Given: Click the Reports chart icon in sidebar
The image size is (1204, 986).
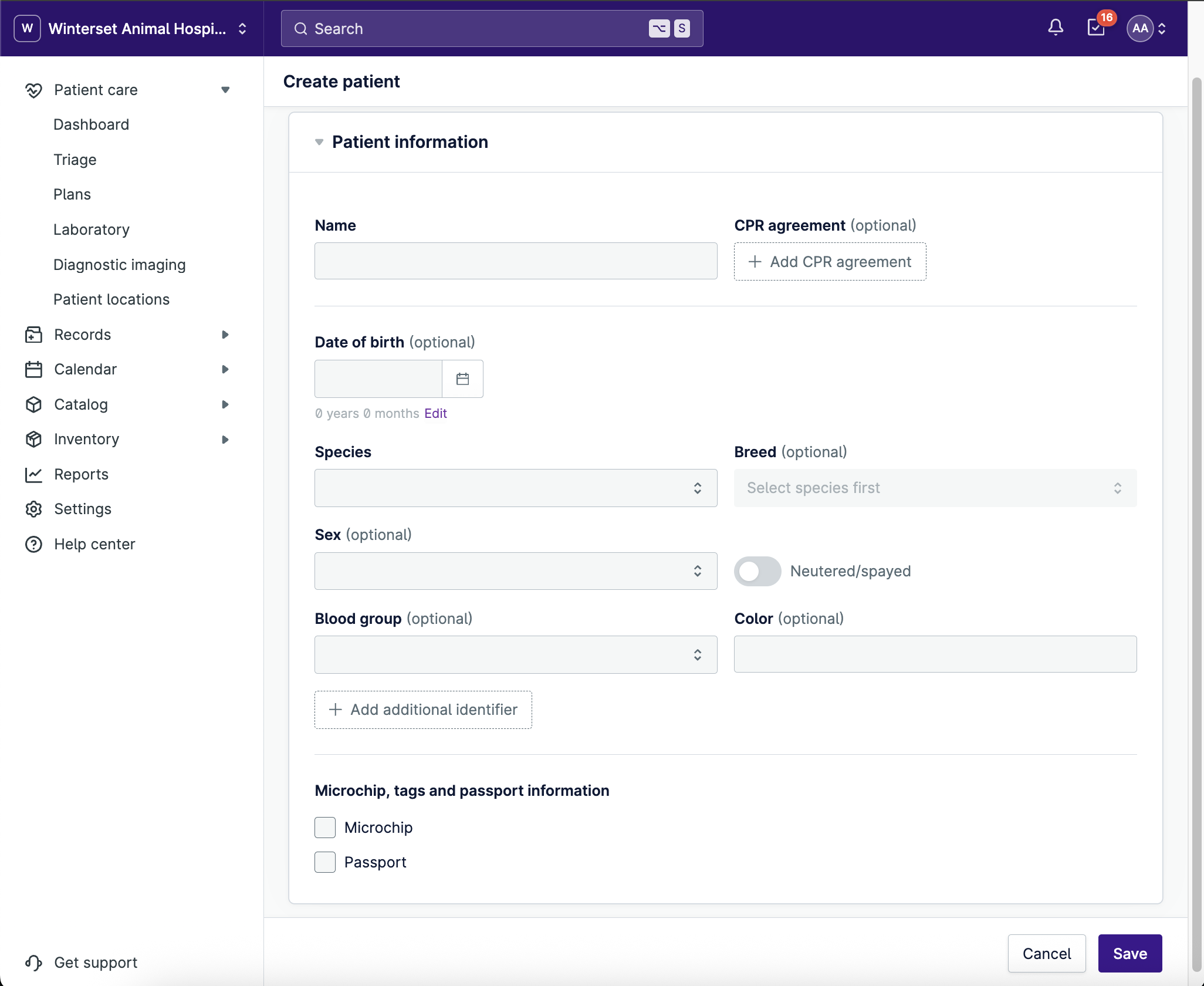Looking at the screenshot, I should pos(33,474).
